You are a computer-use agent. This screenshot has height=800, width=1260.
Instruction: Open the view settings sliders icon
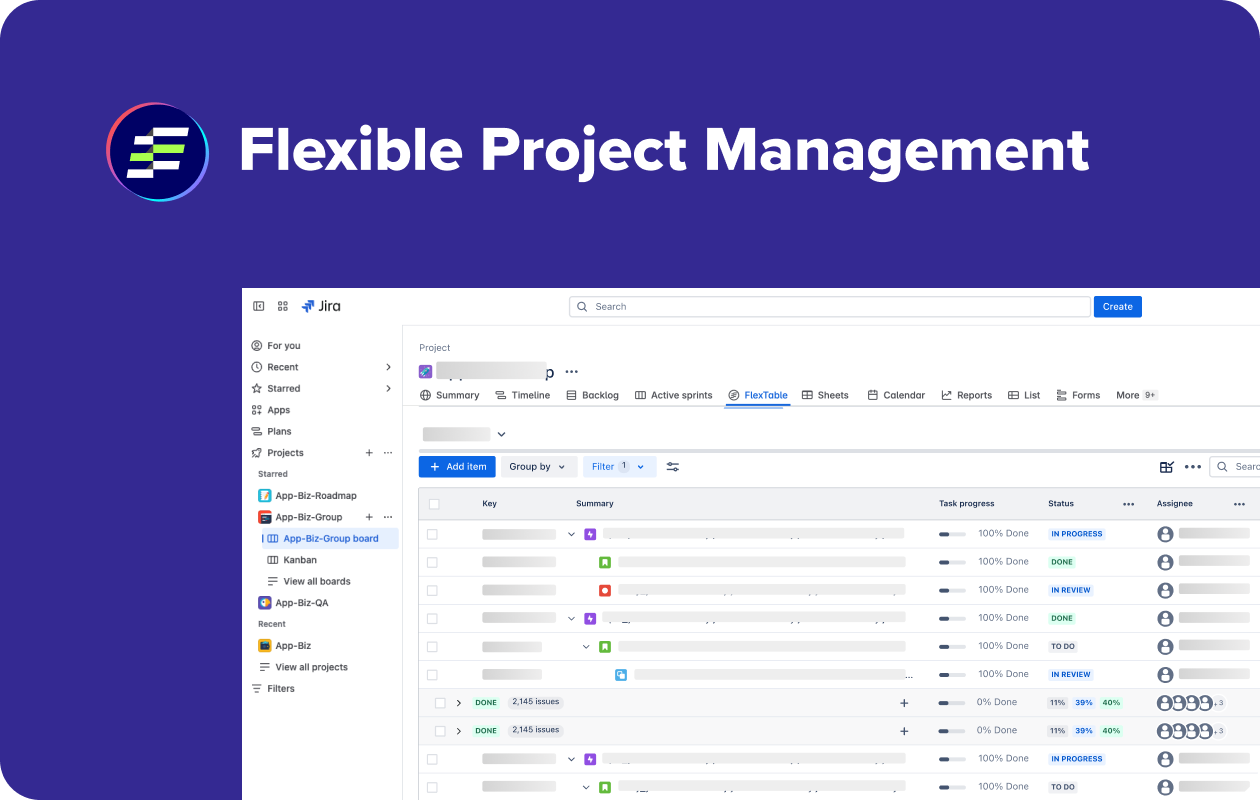673,467
